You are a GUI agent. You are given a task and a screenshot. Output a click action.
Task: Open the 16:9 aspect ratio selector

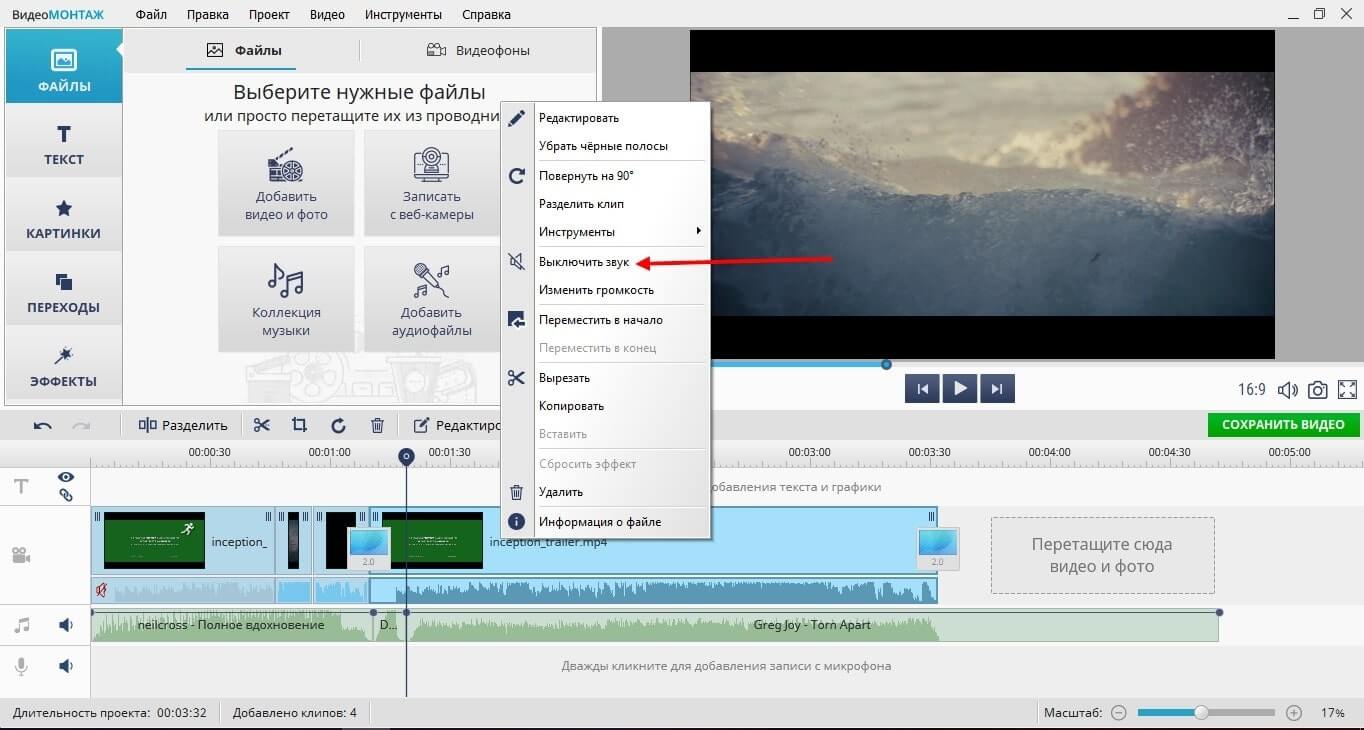click(1251, 390)
